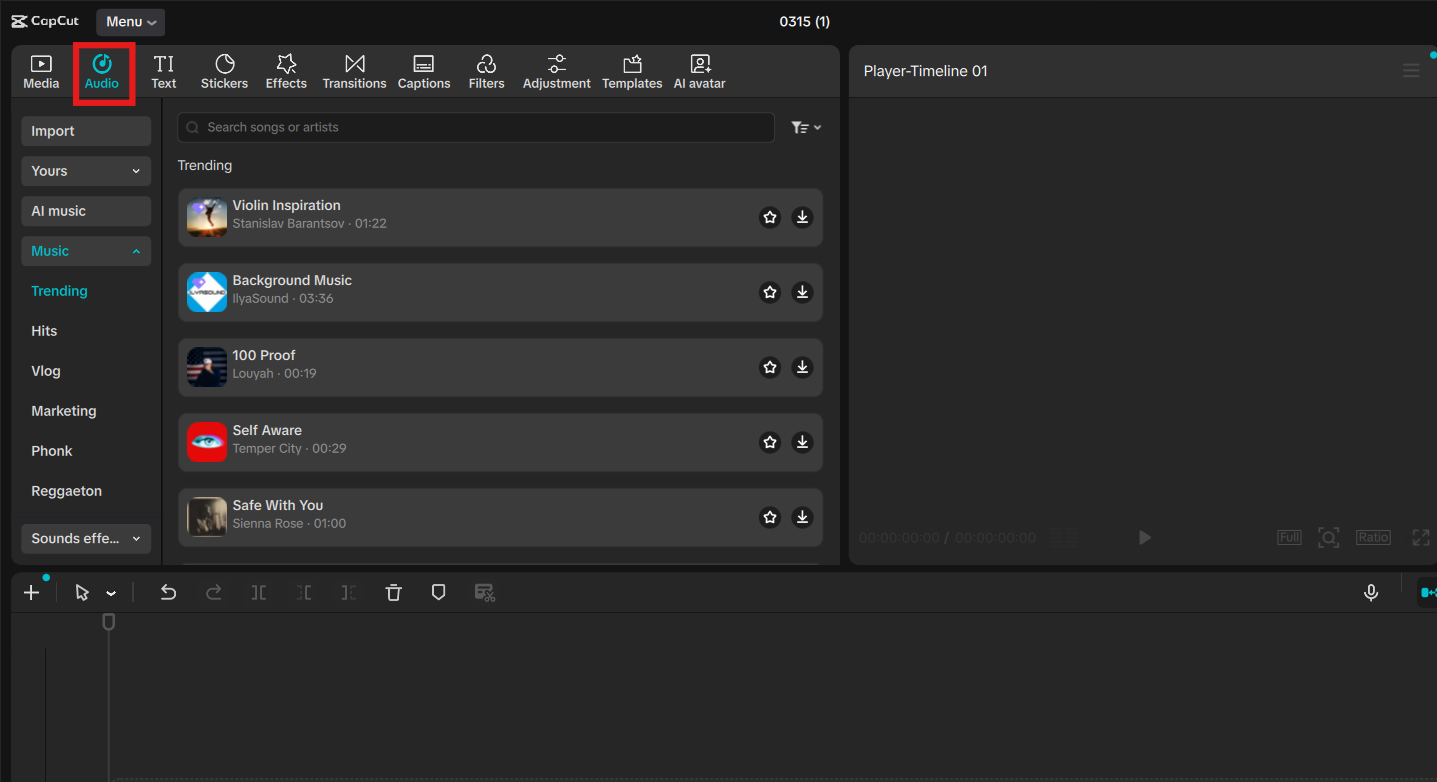Open the Effects tab

[x=286, y=72]
